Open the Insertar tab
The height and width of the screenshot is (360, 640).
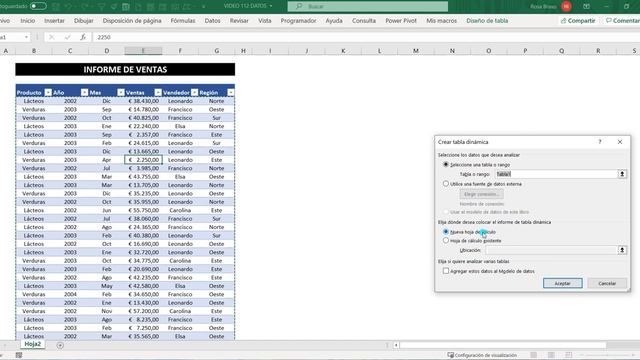pyautogui.click(x=54, y=20)
